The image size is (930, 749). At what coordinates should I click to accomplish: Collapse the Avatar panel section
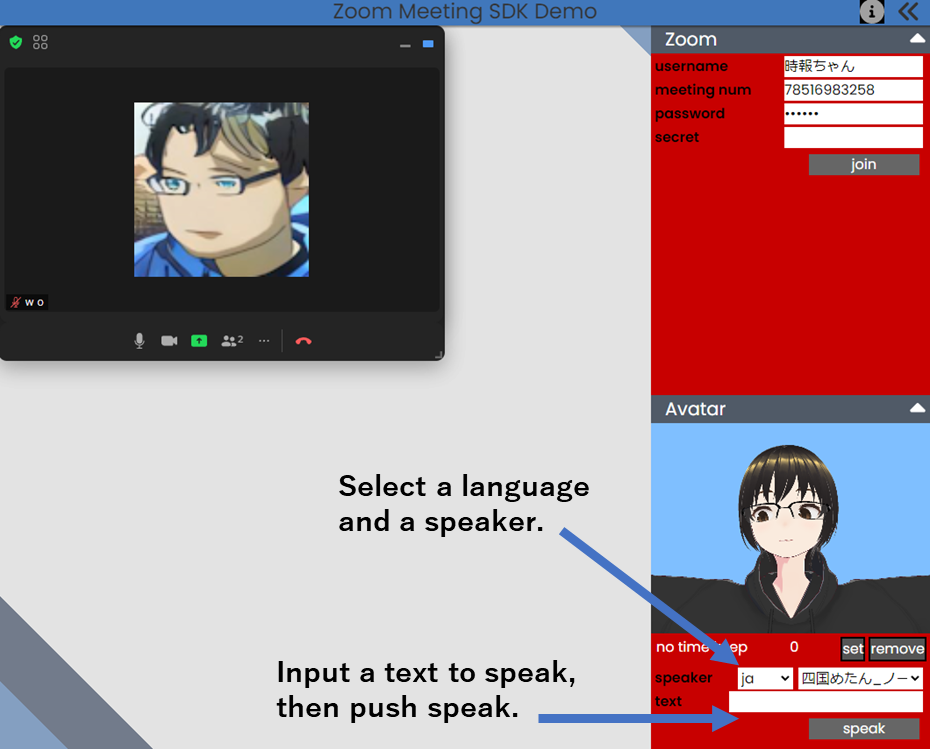[x=918, y=408]
